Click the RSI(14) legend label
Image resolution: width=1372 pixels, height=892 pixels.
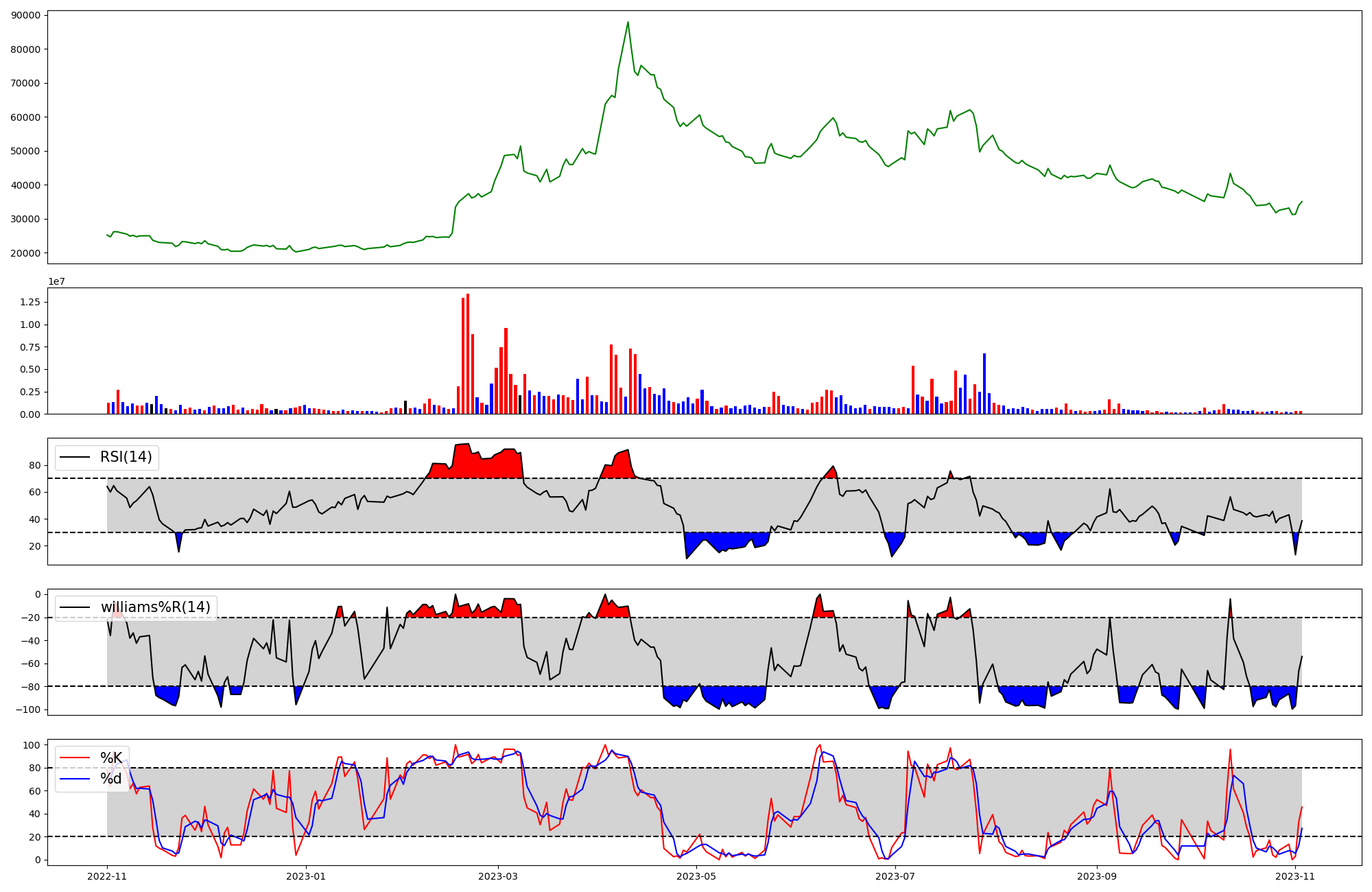tap(126, 457)
